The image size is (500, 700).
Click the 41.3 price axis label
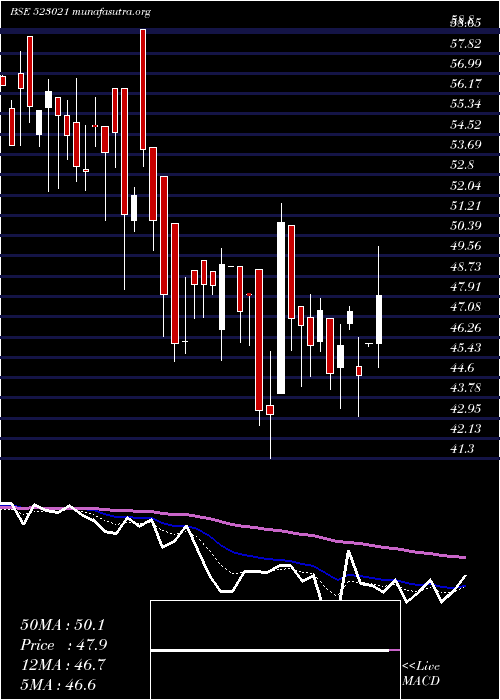[x=462, y=448]
